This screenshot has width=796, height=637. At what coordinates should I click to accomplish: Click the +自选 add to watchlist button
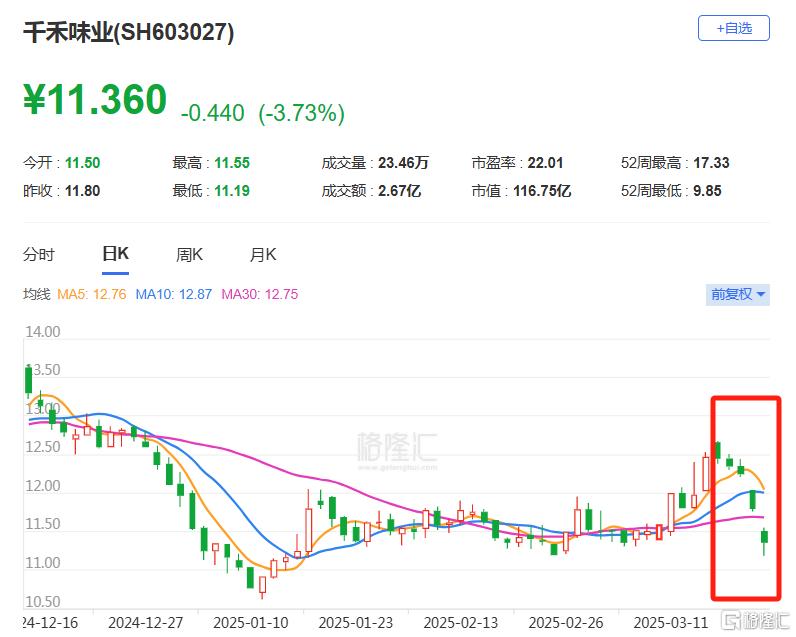(734, 28)
